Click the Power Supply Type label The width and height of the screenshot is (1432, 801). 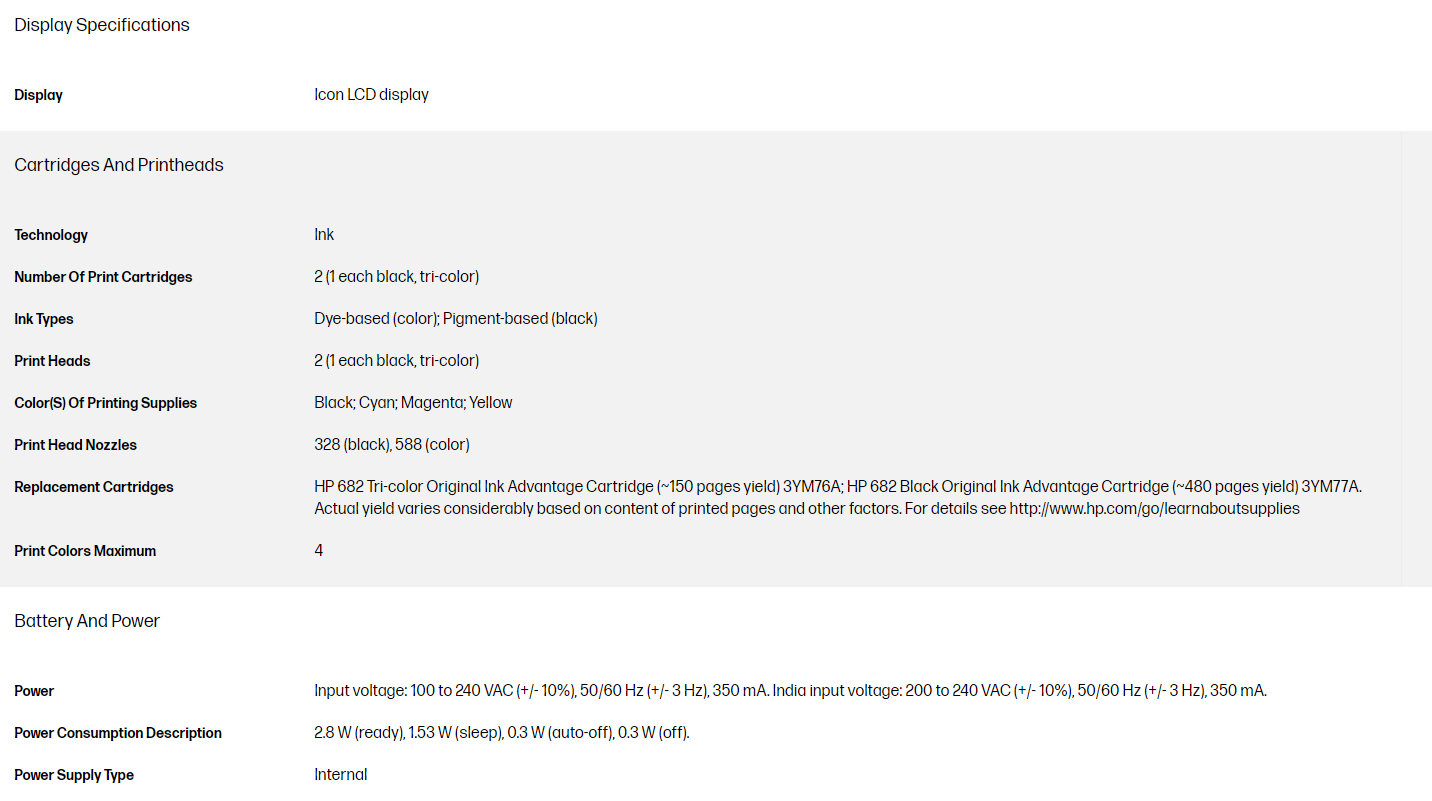click(x=74, y=775)
